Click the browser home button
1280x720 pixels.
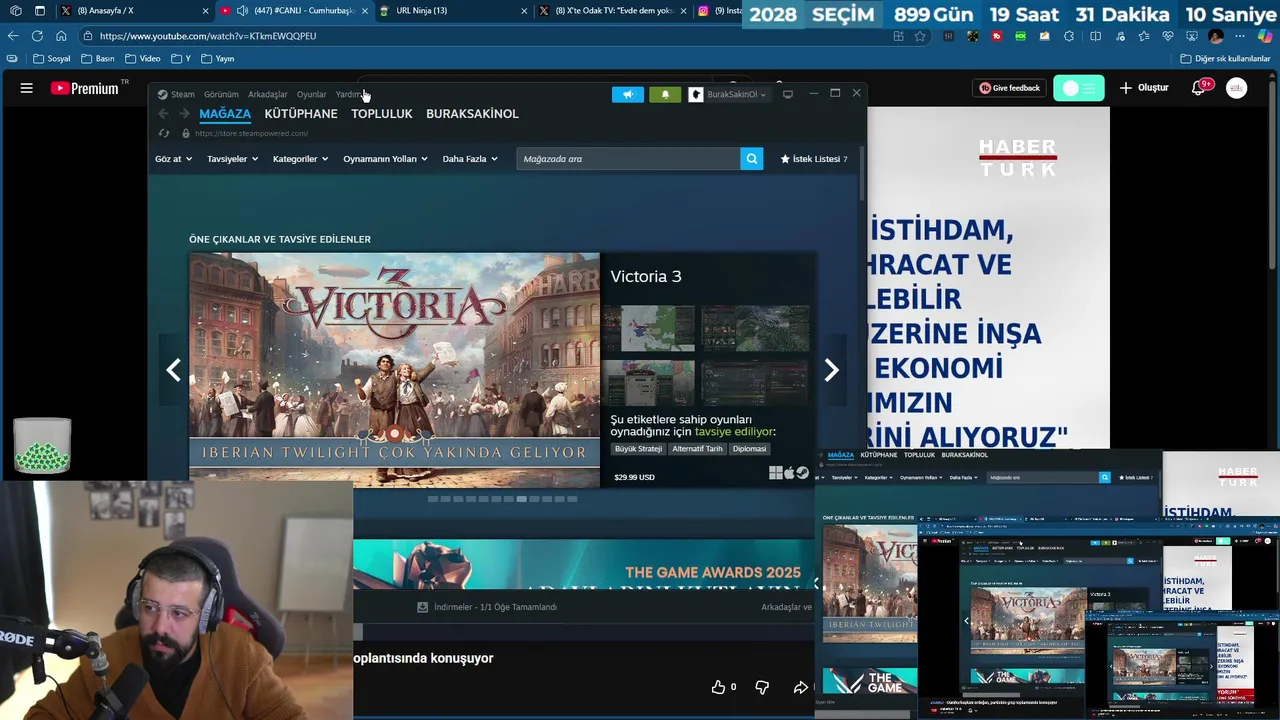point(61,36)
